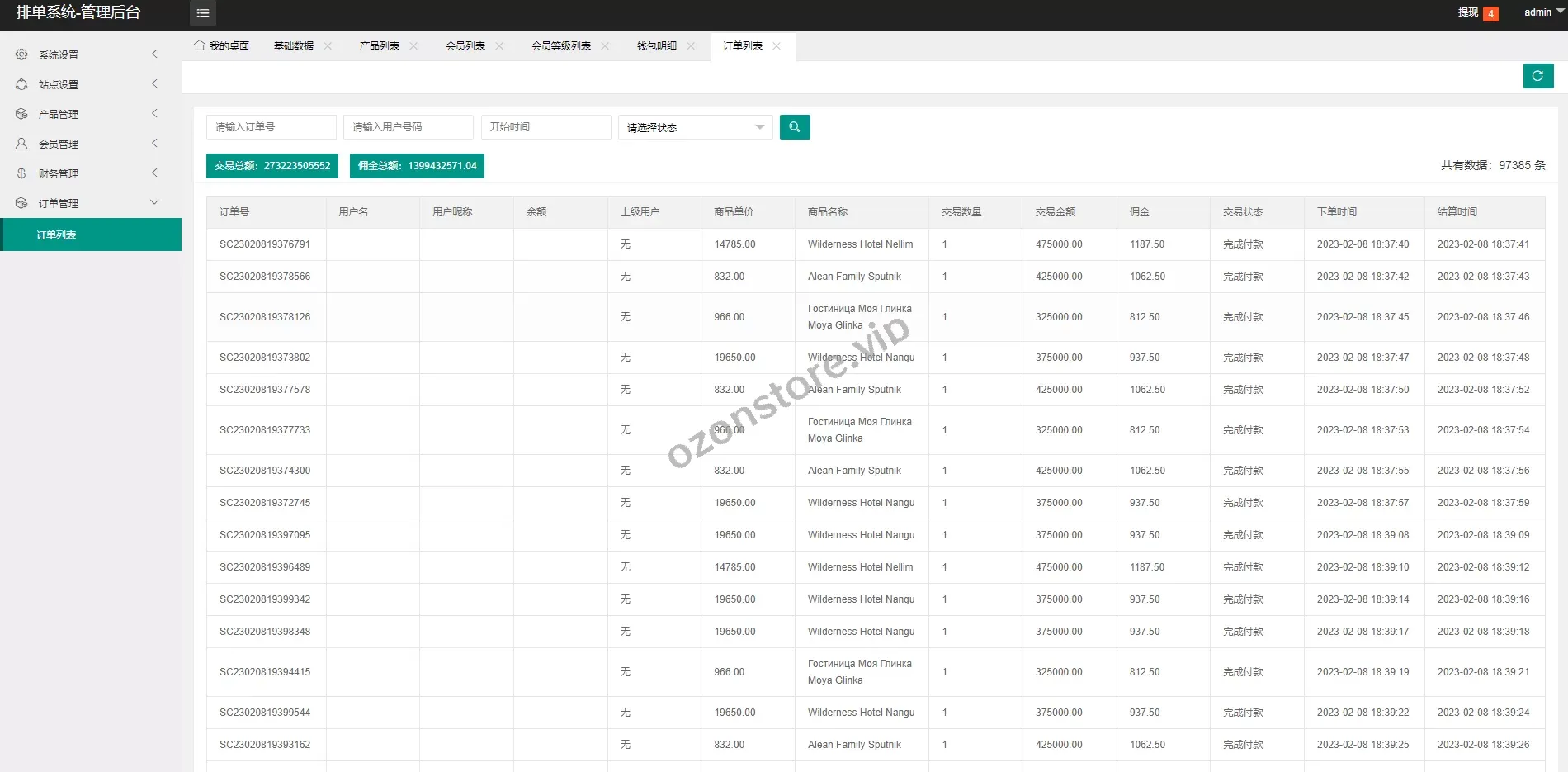Click the 开始时间 date input field

pos(545,127)
